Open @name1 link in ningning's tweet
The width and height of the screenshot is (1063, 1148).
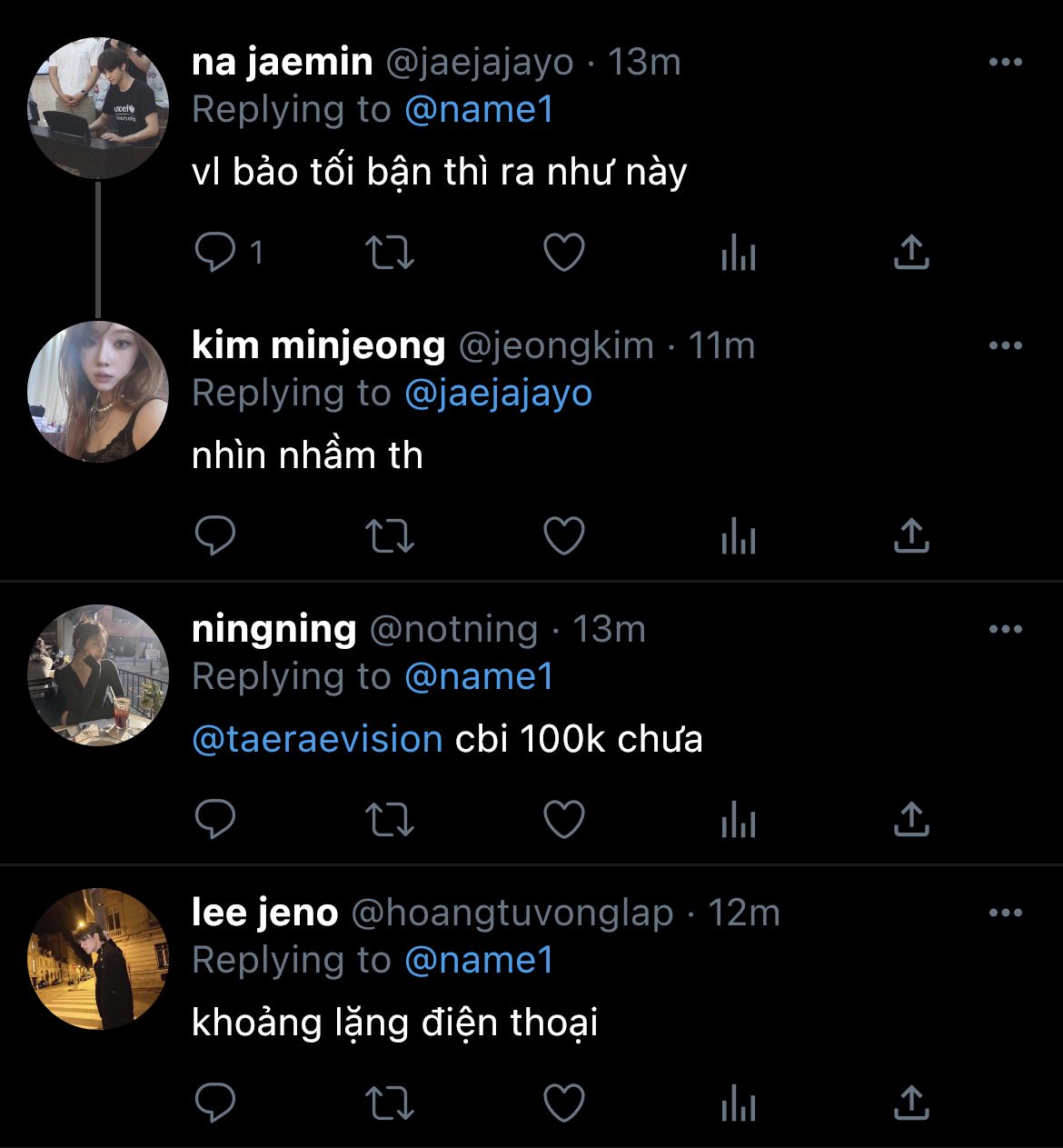[x=479, y=677]
